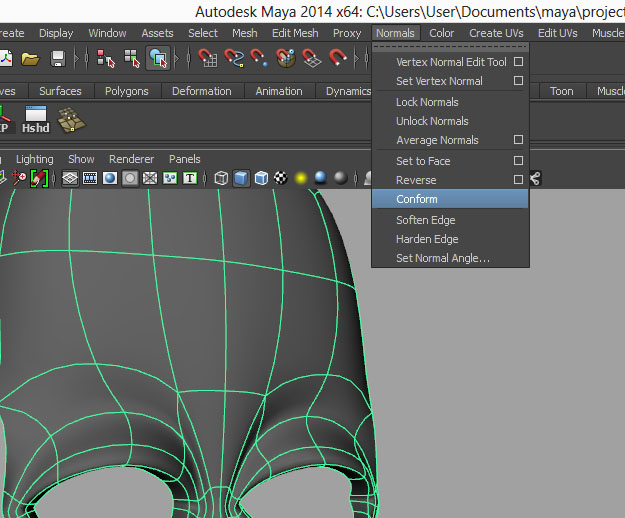The height and width of the screenshot is (518, 625).
Task: Open option box for Set Vertex Normal
Action: 518,81
